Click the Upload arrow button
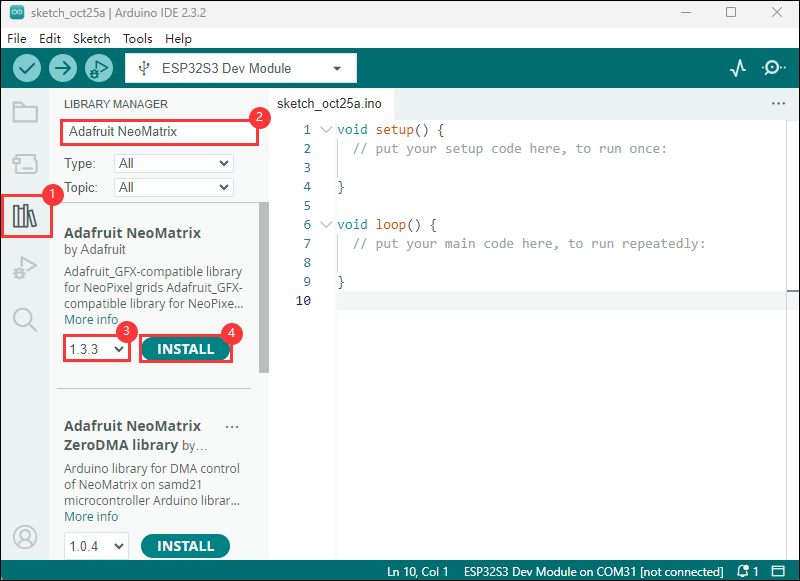 (63, 68)
